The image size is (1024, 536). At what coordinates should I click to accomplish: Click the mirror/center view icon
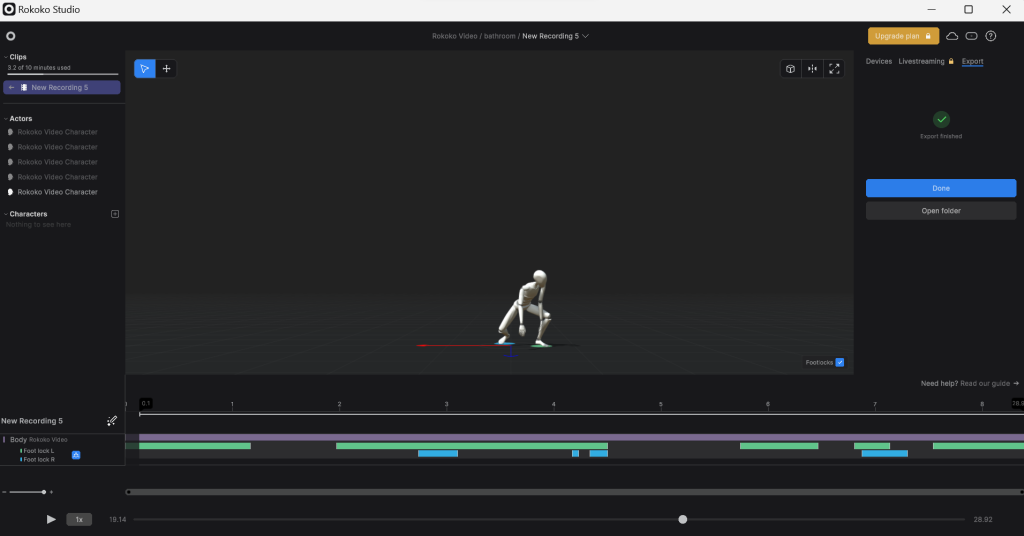click(812, 69)
